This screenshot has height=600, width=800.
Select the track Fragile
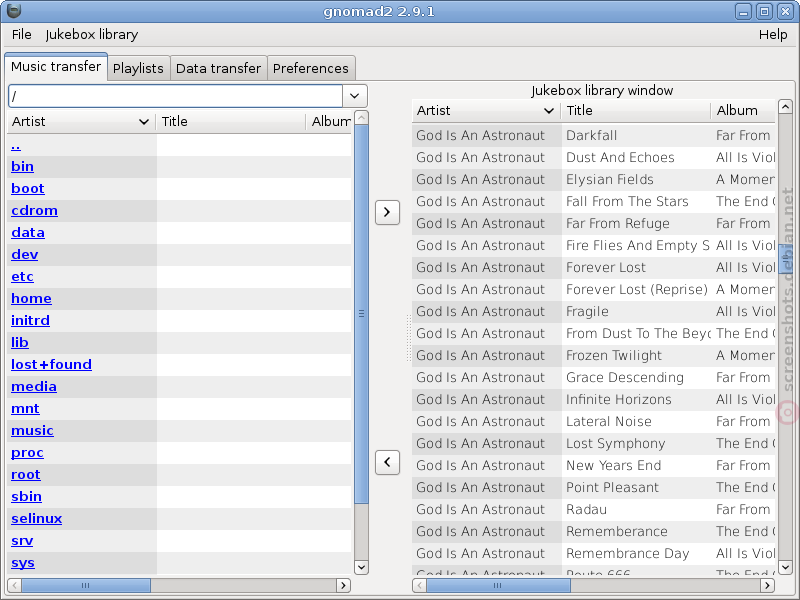coord(593,311)
